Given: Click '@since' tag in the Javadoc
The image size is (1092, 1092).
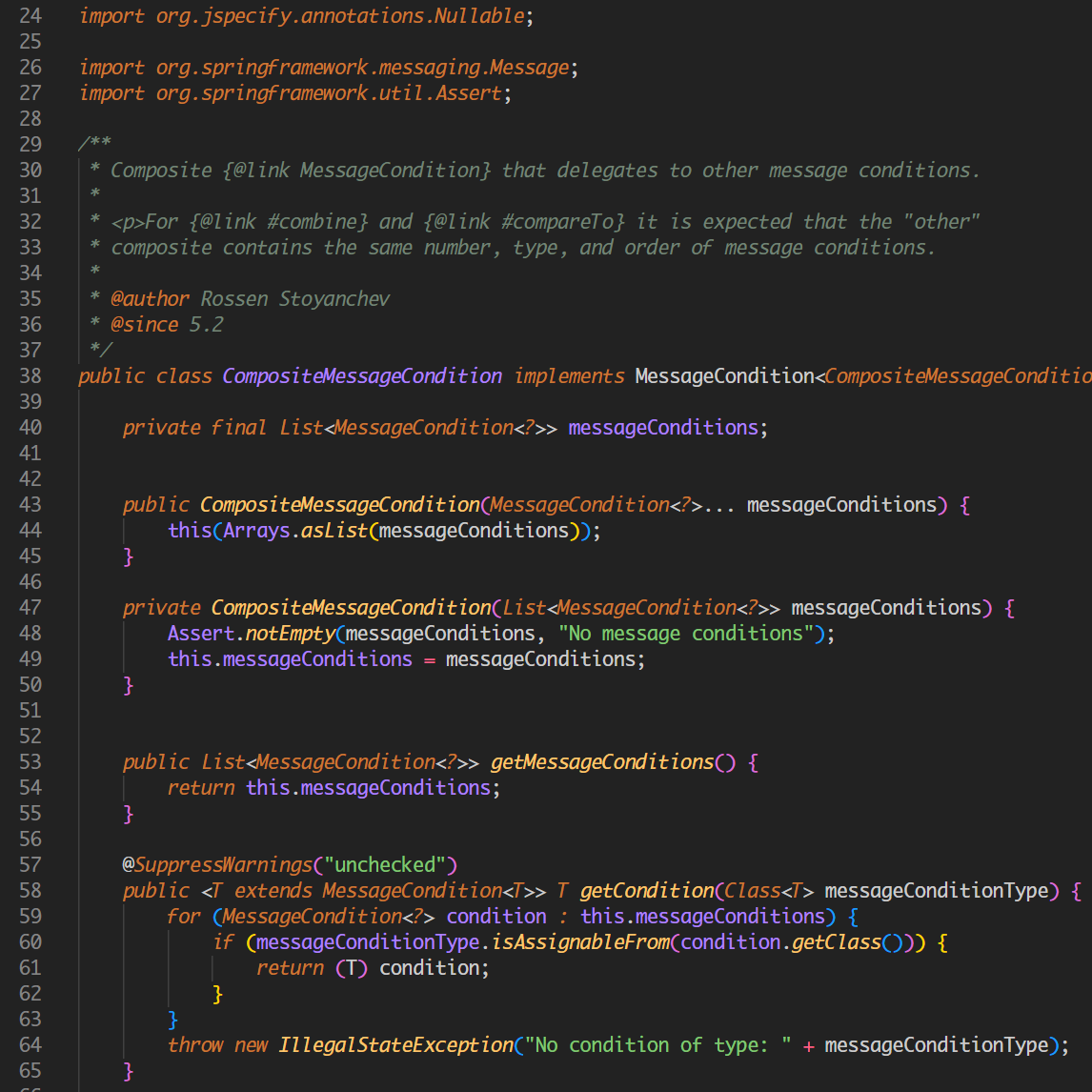Looking at the screenshot, I should tap(144, 325).
